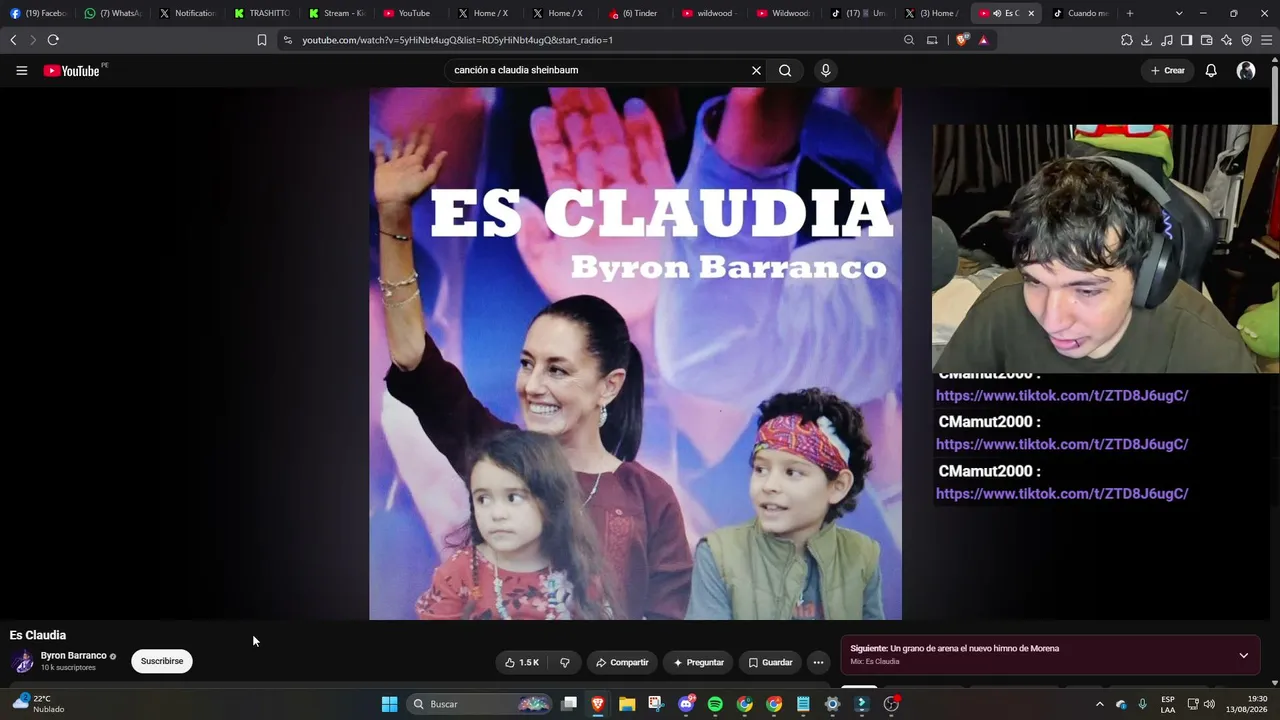Open the browser main menu

(x=1267, y=40)
